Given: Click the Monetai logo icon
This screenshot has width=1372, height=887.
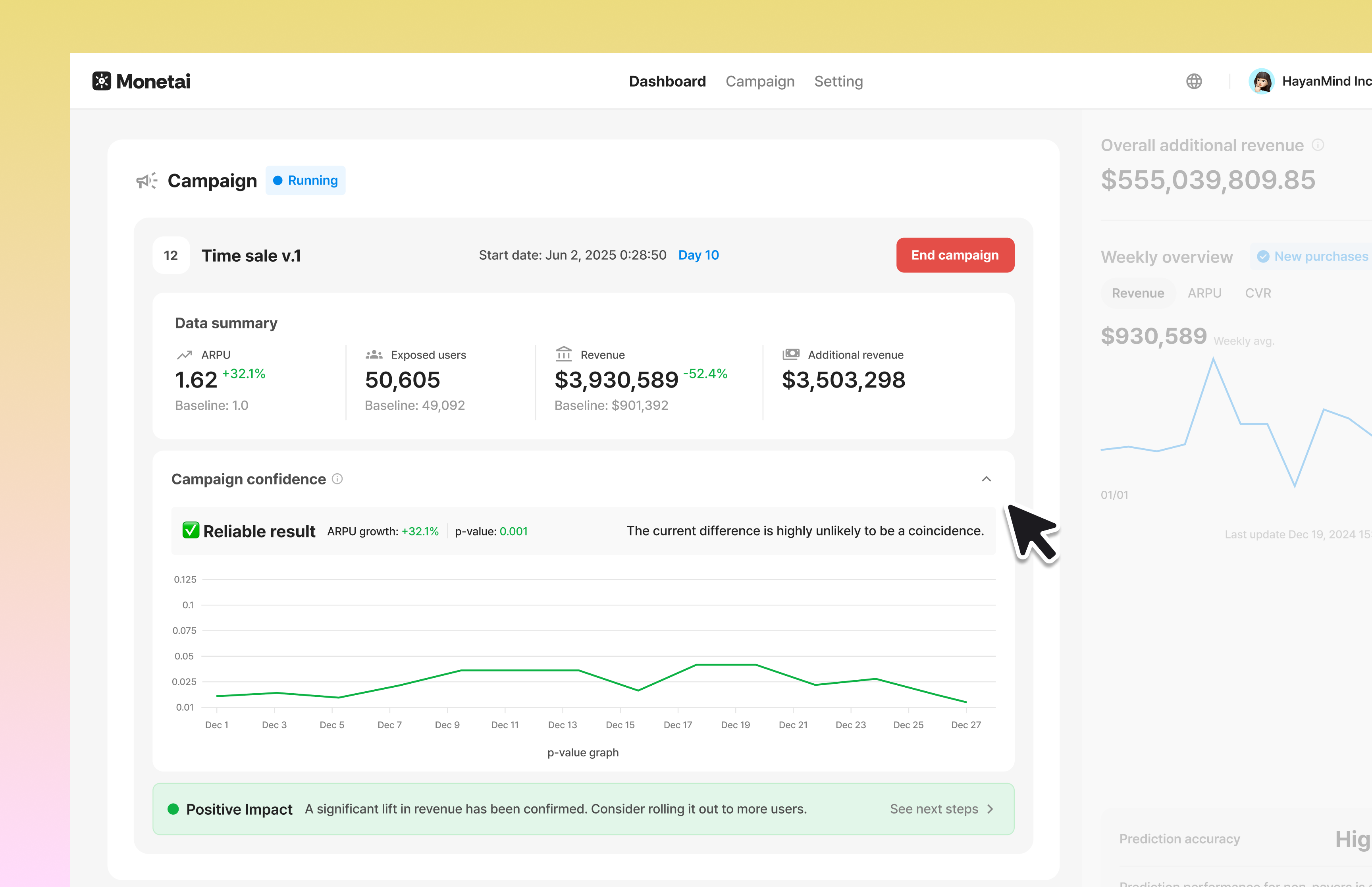Looking at the screenshot, I should [x=101, y=81].
